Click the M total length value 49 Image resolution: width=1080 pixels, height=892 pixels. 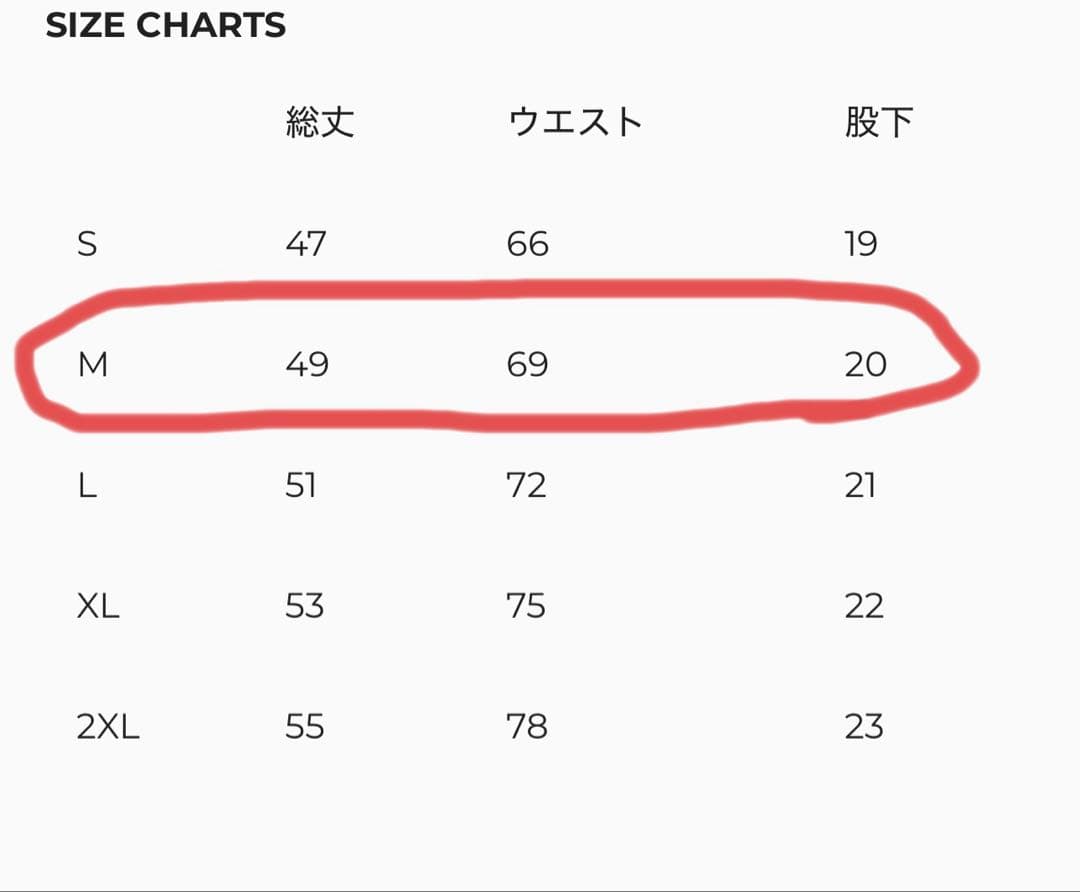306,365
